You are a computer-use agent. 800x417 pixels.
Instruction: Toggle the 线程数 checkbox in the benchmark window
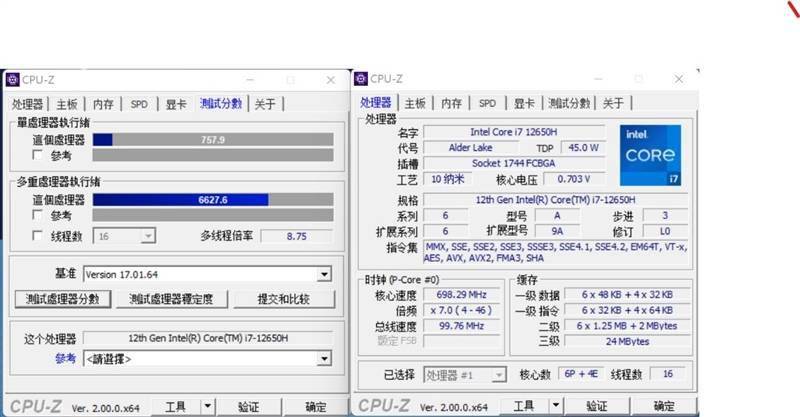tap(37, 235)
